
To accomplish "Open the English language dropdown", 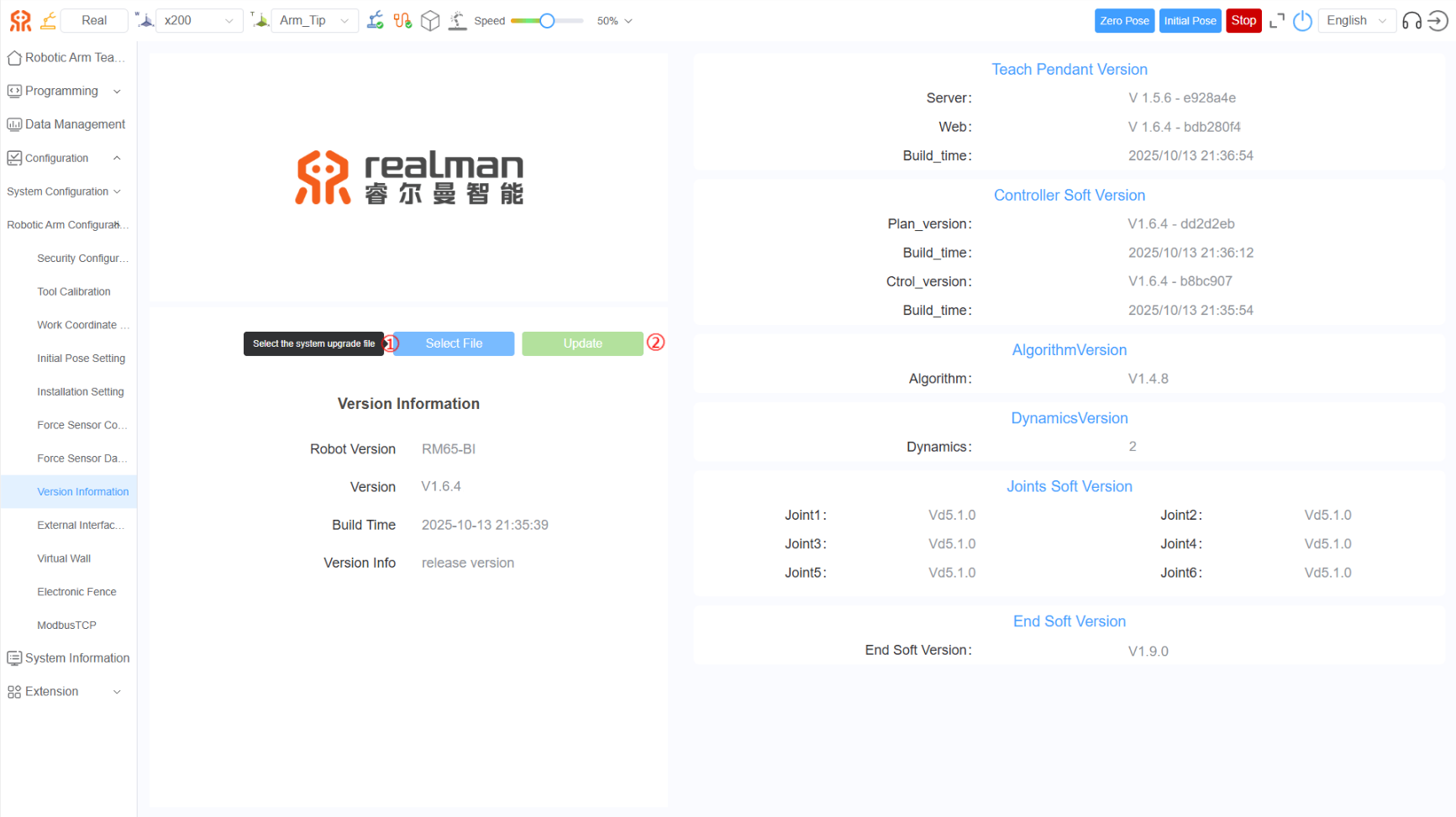I will click(1356, 20).
